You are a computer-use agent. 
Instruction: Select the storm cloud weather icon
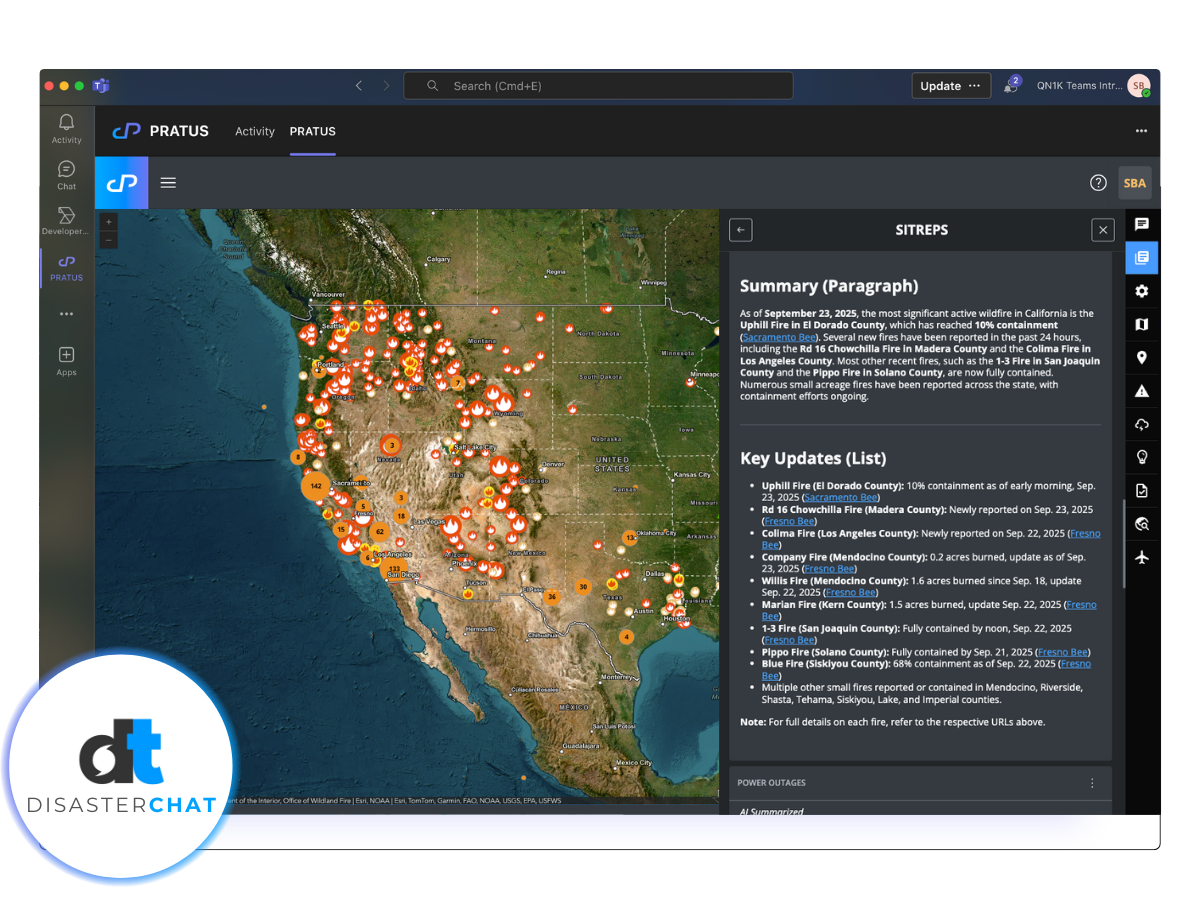[x=1141, y=425]
